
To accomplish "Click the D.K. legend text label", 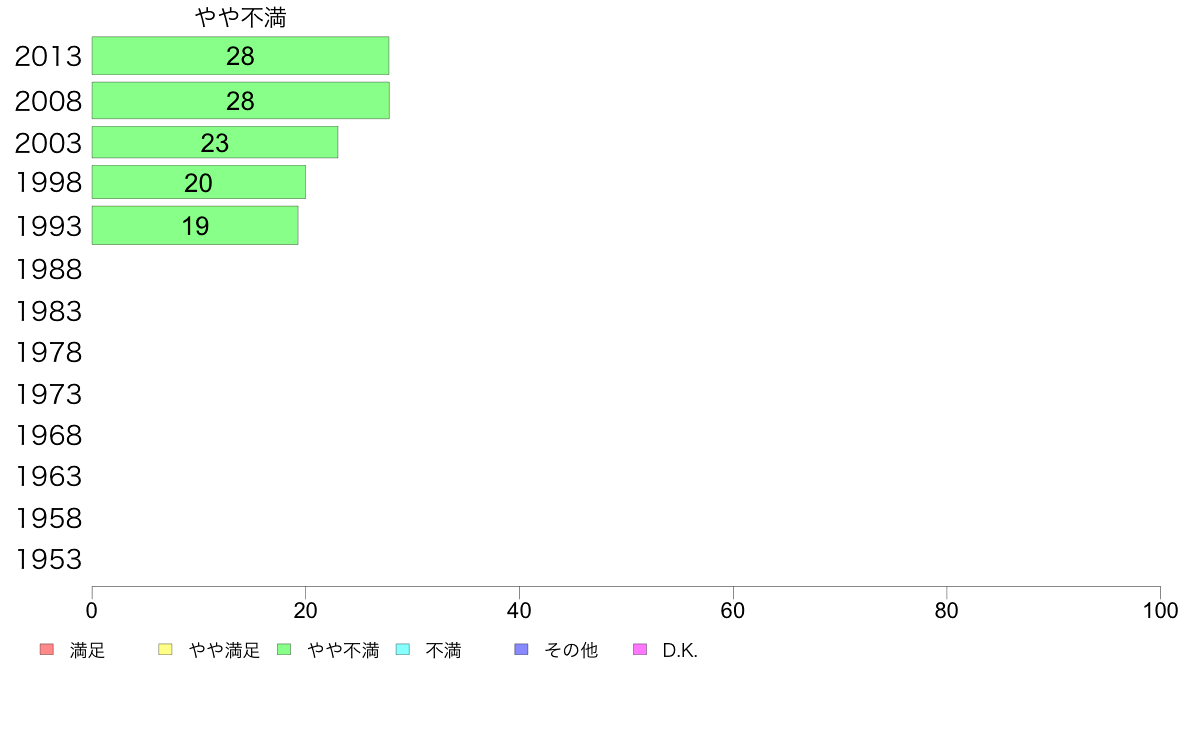I will coord(680,650).
